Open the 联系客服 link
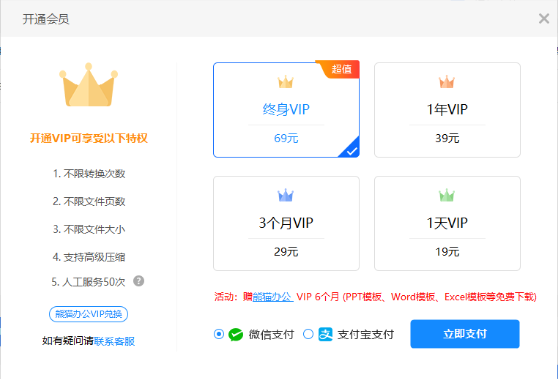 tap(114, 341)
